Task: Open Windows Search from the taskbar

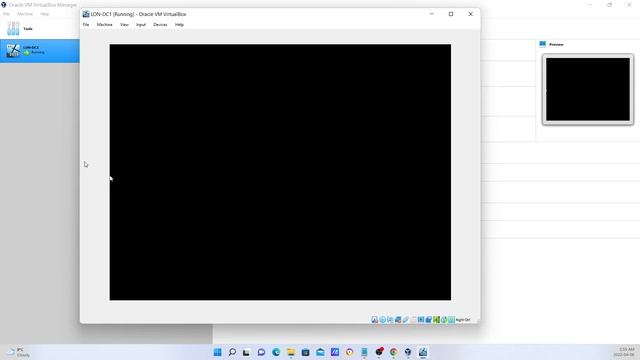Action: tap(232, 352)
